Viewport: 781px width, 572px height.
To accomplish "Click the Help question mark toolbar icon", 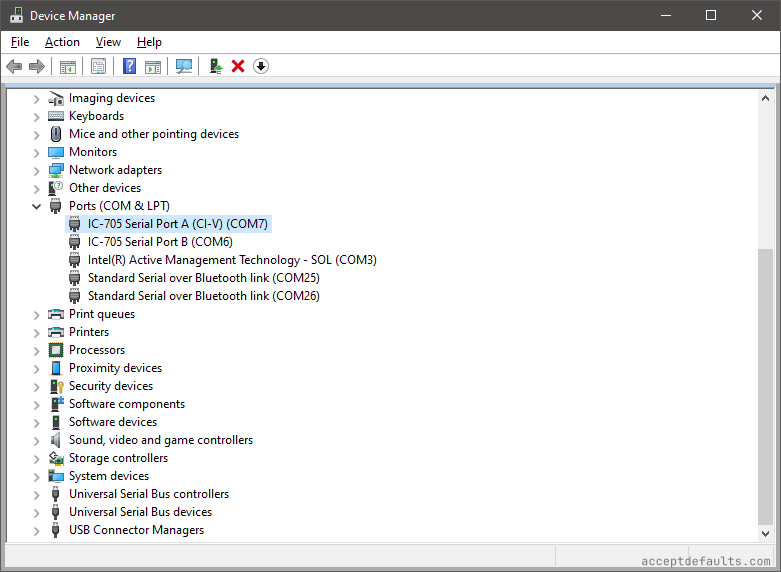I will click(x=129, y=66).
